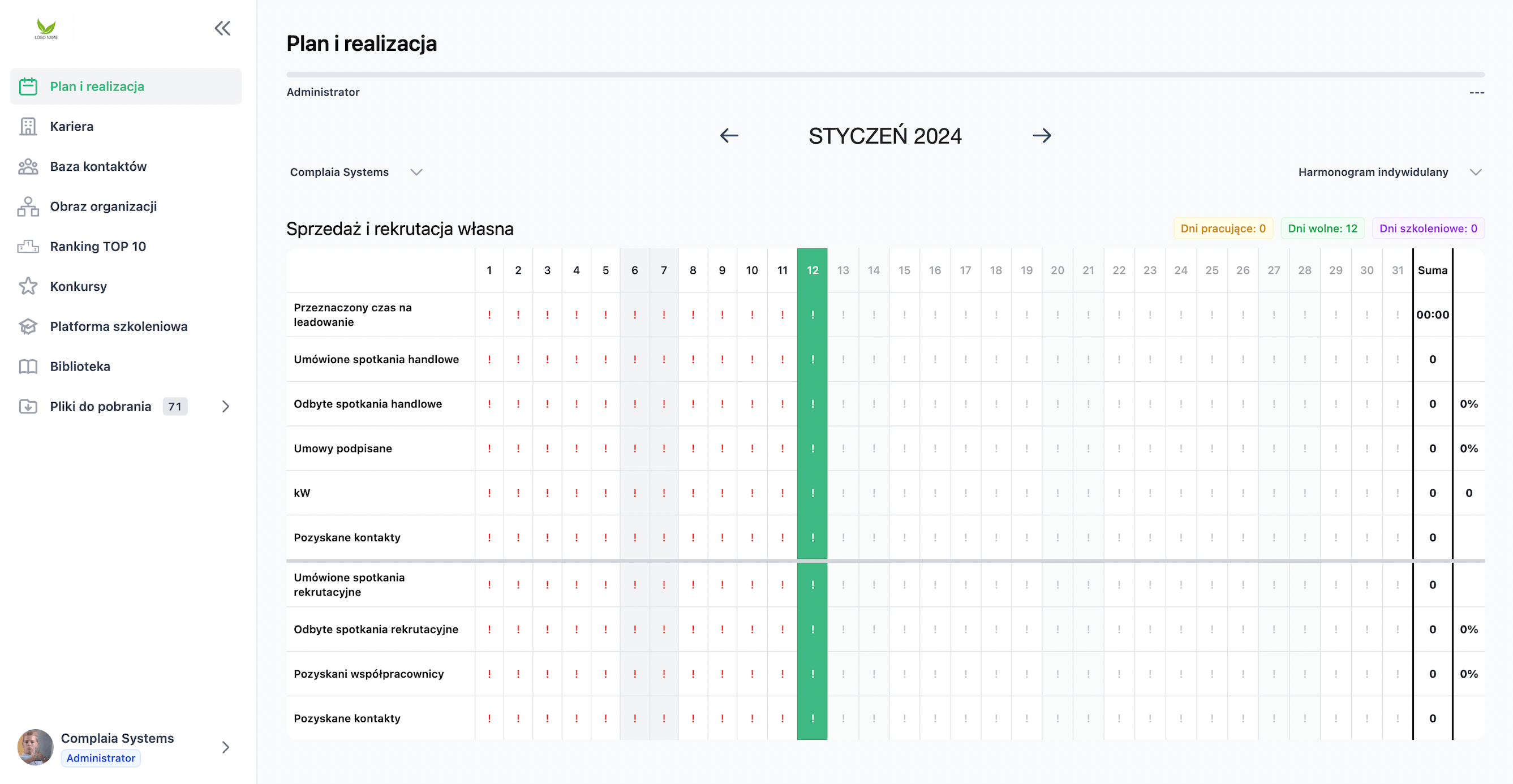Click day 12 cell in Umowy podpisane row
The width and height of the screenshot is (1513, 784).
[813, 448]
